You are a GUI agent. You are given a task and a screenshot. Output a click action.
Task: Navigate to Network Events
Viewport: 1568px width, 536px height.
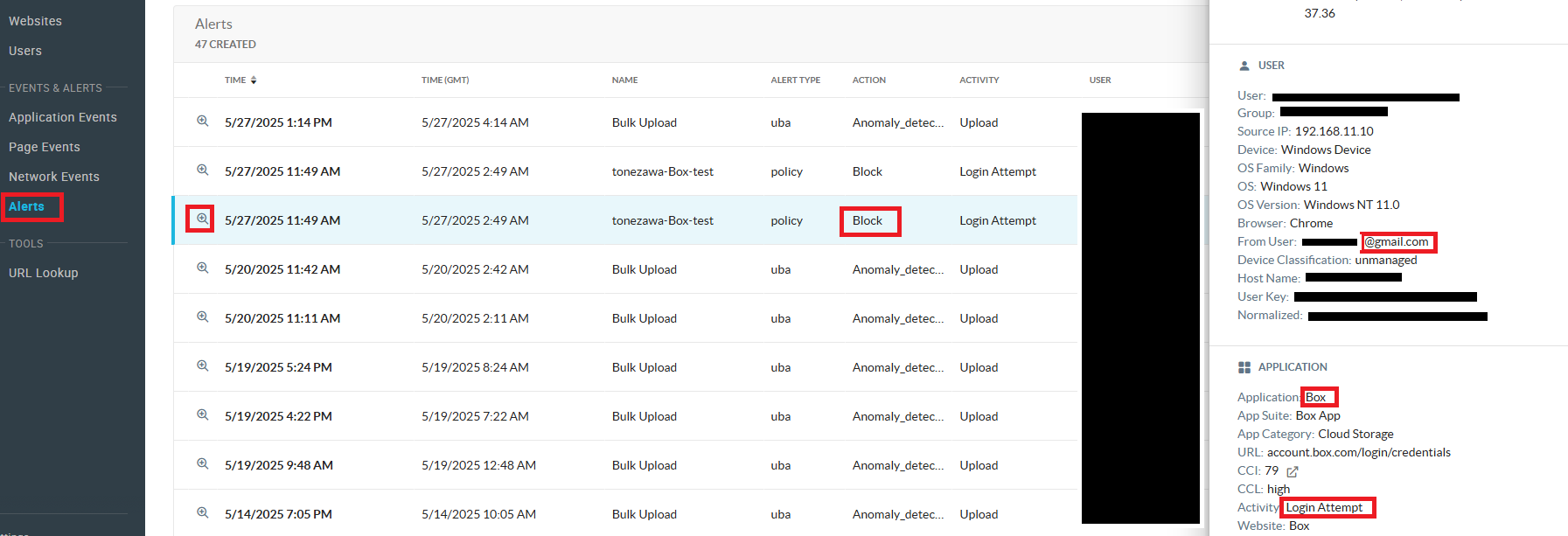click(x=53, y=177)
